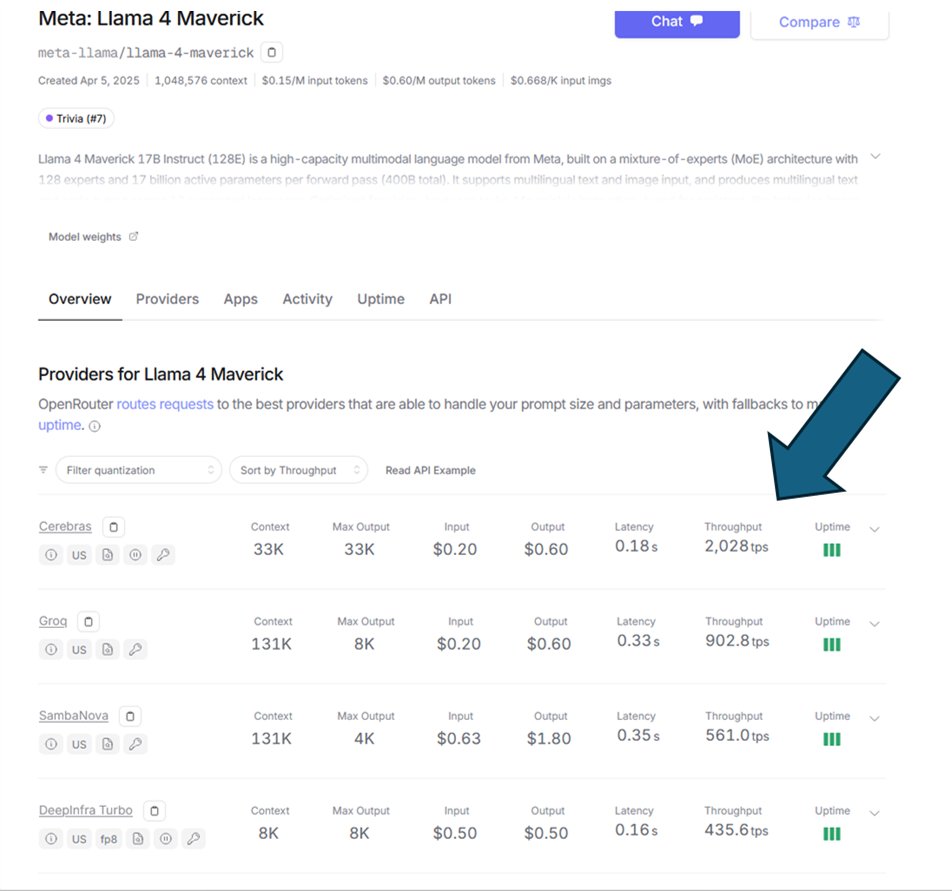Click the US region badge for DeepInfra Turbo
952x891 pixels.
pyautogui.click(x=79, y=839)
